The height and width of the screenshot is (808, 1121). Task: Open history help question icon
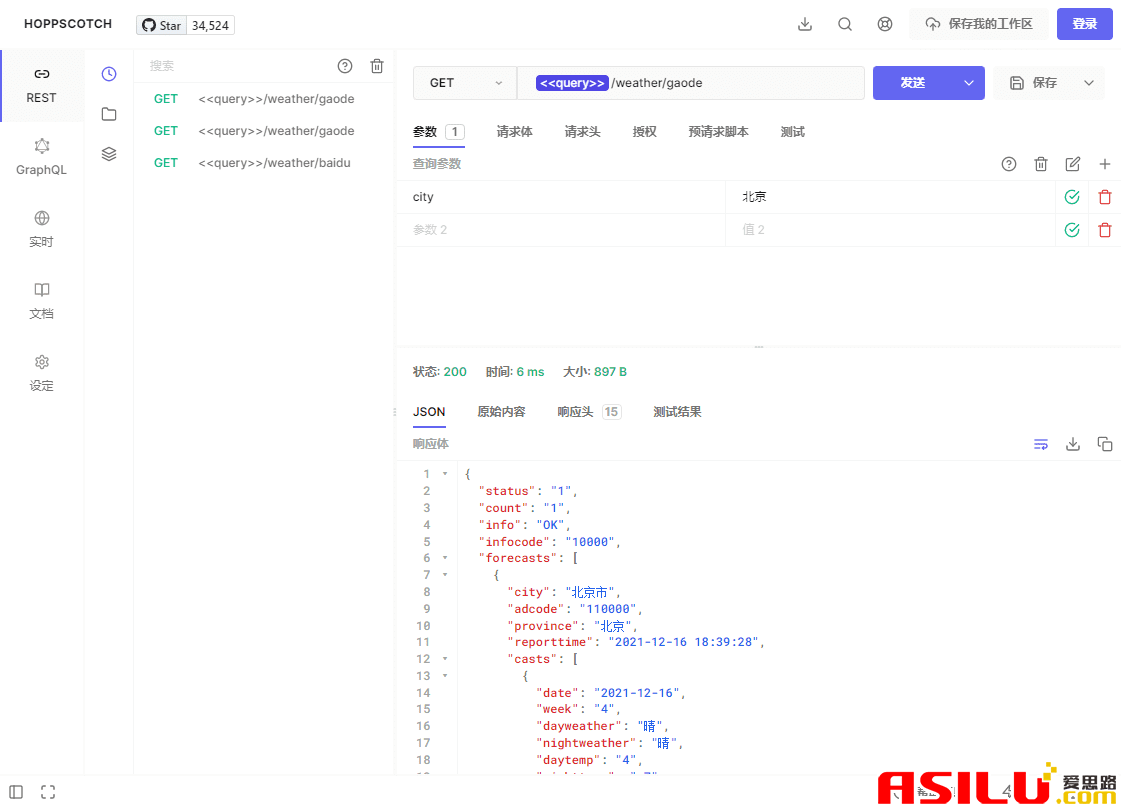(x=345, y=66)
